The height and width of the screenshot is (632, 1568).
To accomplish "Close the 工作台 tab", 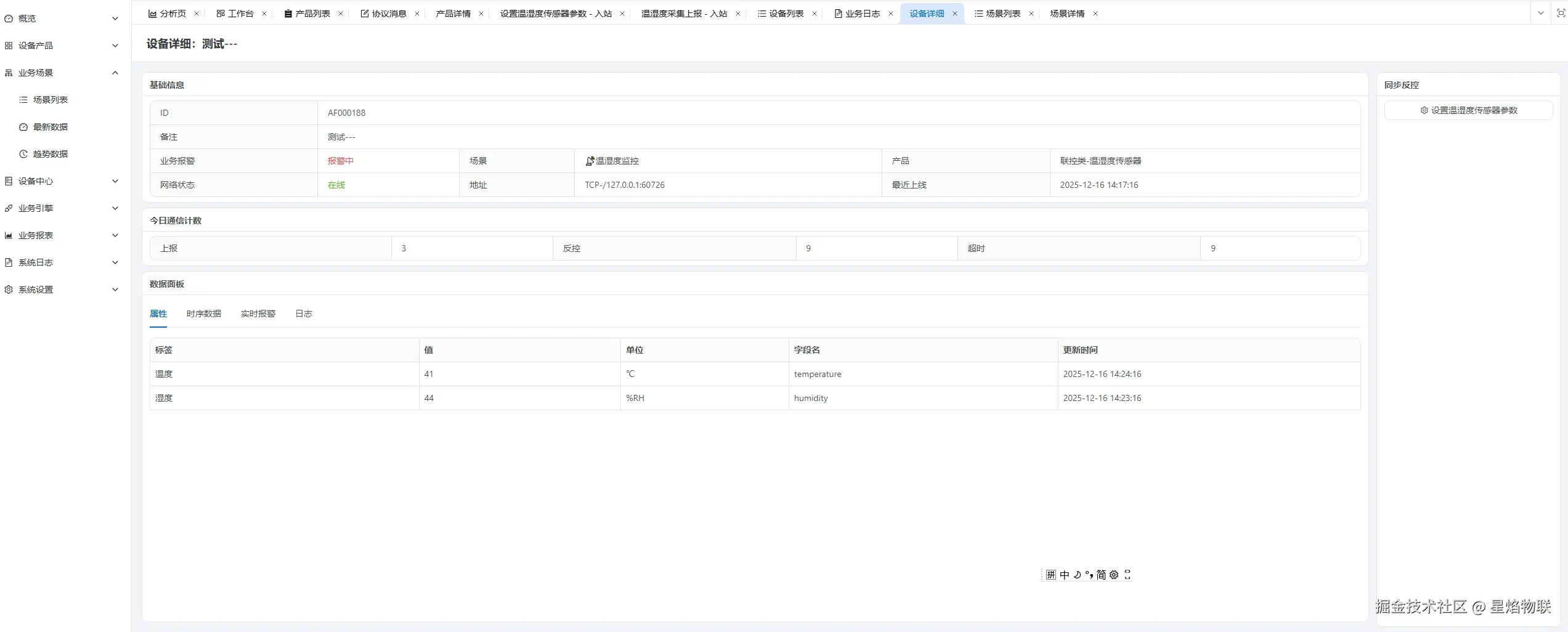I will pos(264,14).
